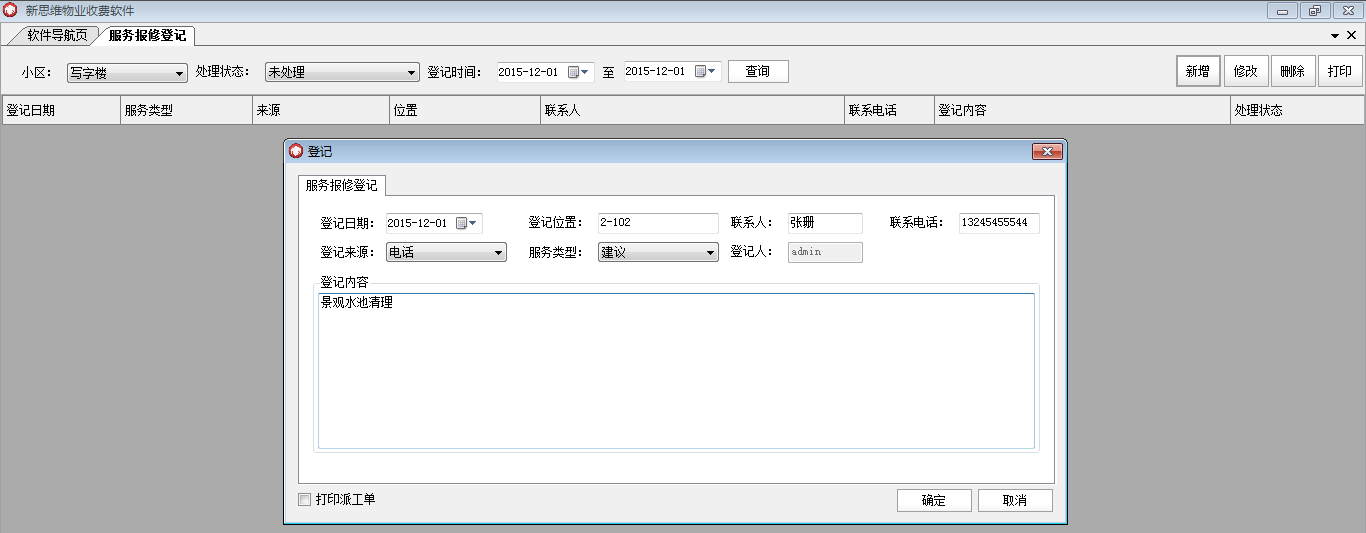Click the 修改 button
The width and height of the screenshot is (1366, 533).
click(x=1246, y=72)
